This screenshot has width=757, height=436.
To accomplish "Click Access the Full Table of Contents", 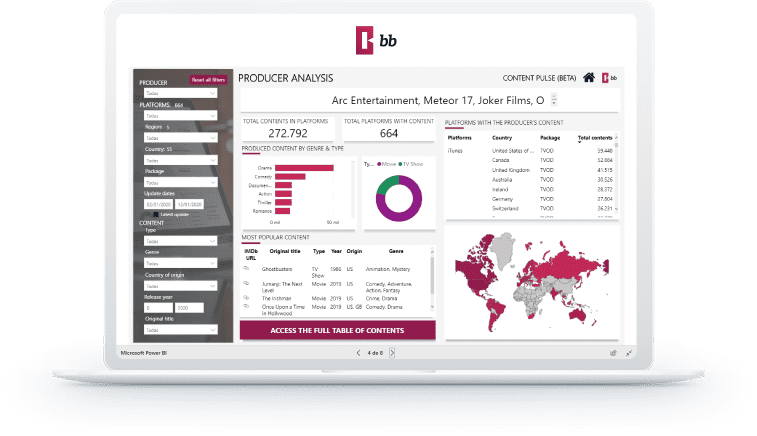I will [337, 330].
